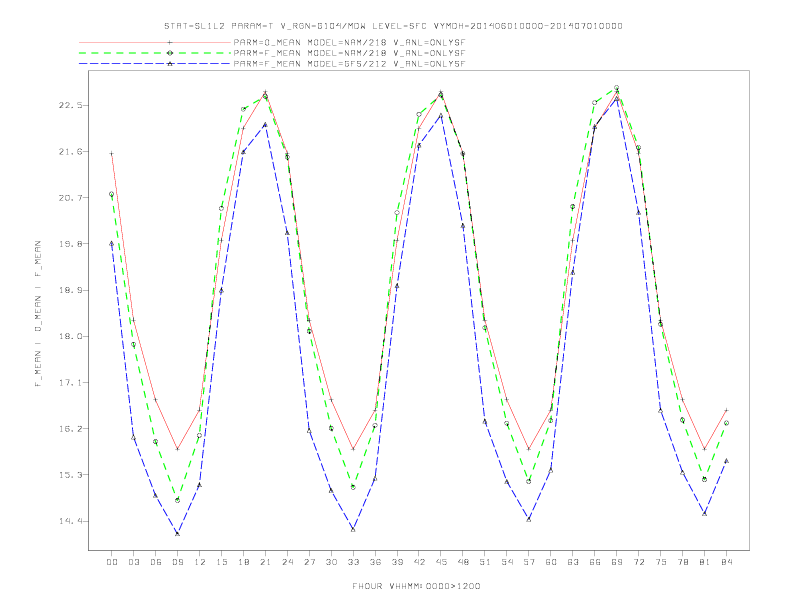Click x-axis forecast hour label 36

coord(375,562)
